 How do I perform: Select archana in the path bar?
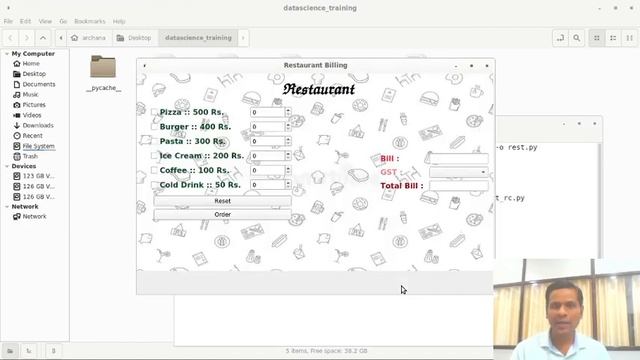[89, 38]
